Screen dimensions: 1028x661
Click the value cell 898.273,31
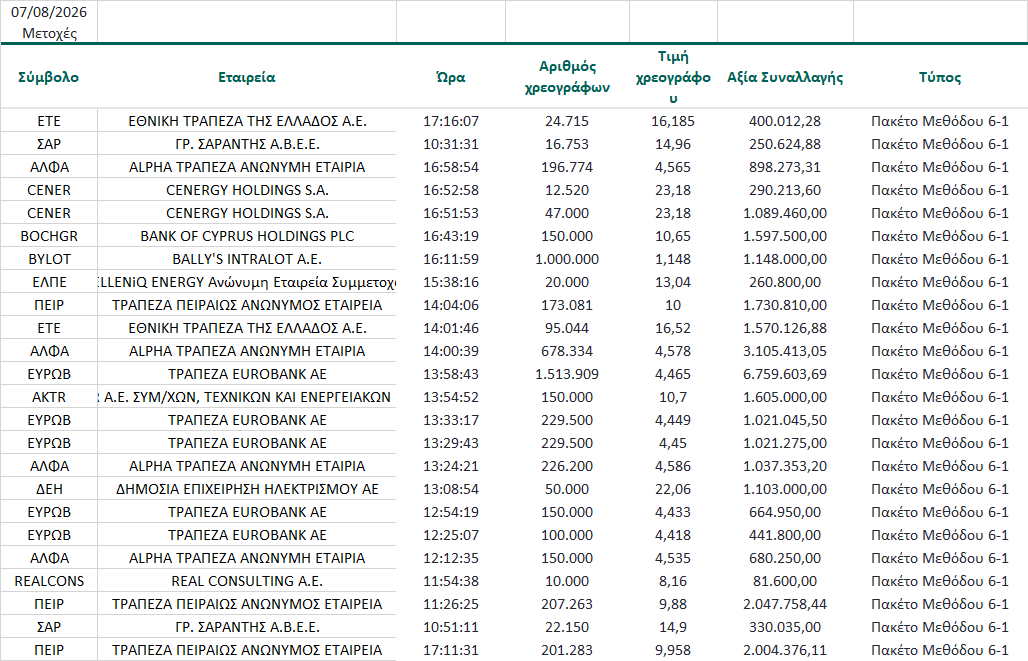click(785, 167)
